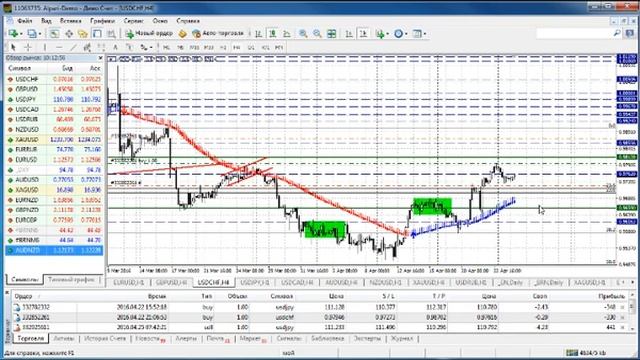Screen dimensions: 640x360
Task: Toggle the Data Window crosshair-circle icon
Action: 69,34
